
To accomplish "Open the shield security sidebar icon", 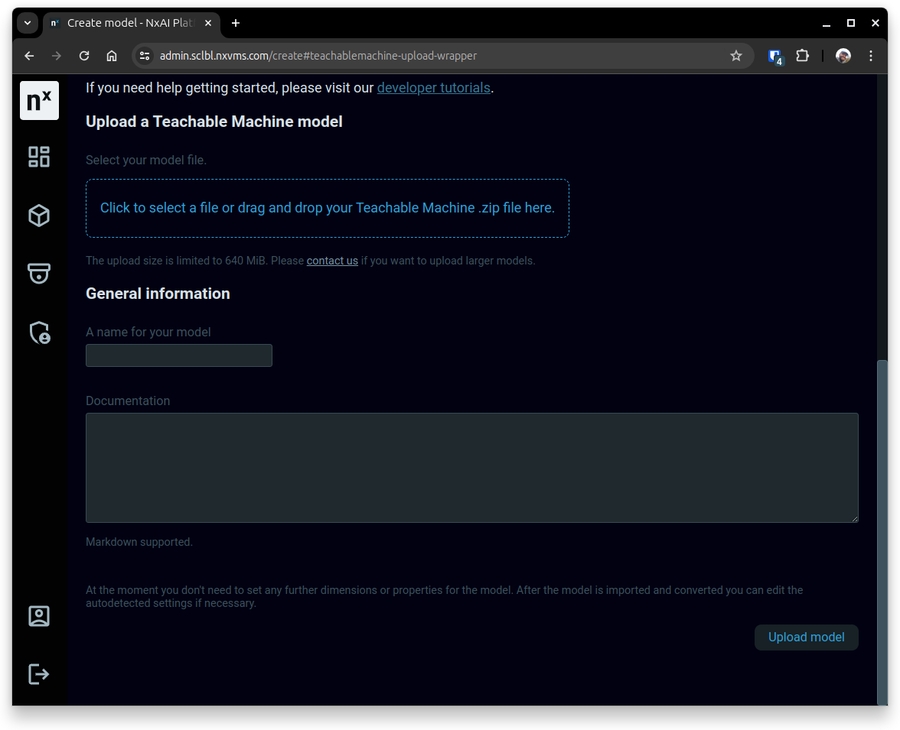I will (39, 332).
